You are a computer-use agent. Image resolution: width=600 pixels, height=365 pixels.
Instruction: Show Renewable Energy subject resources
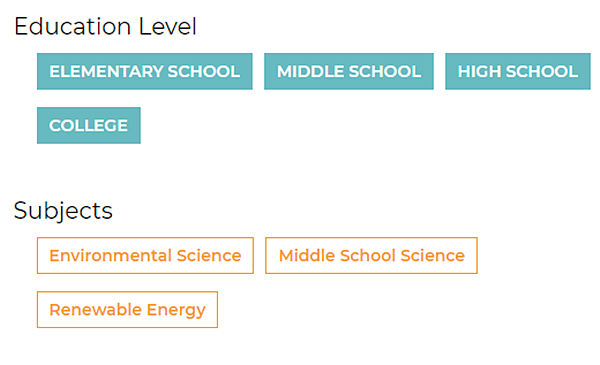point(127,310)
